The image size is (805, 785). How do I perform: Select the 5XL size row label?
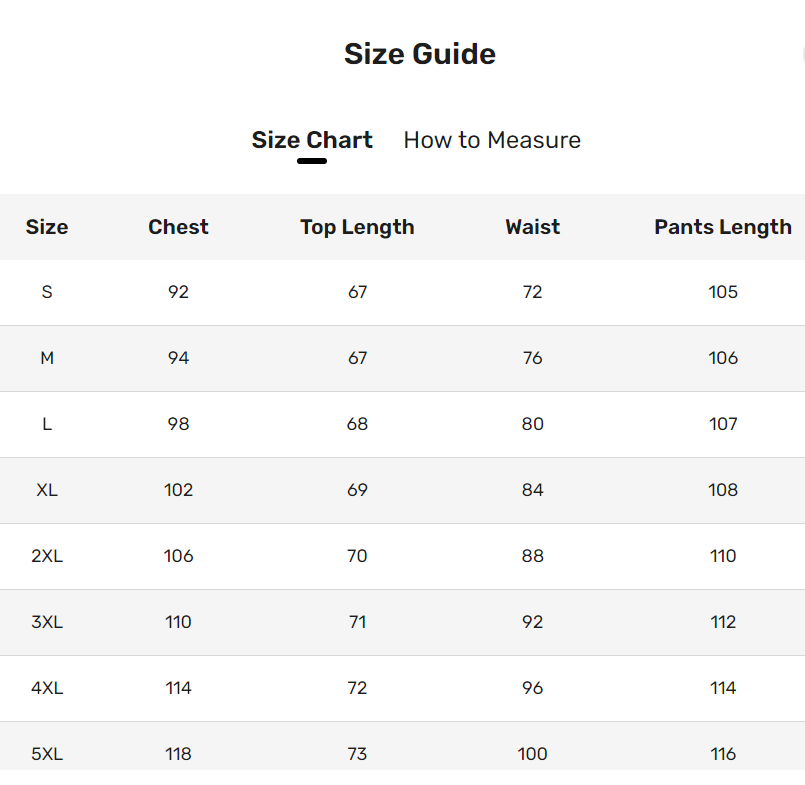click(x=47, y=754)
